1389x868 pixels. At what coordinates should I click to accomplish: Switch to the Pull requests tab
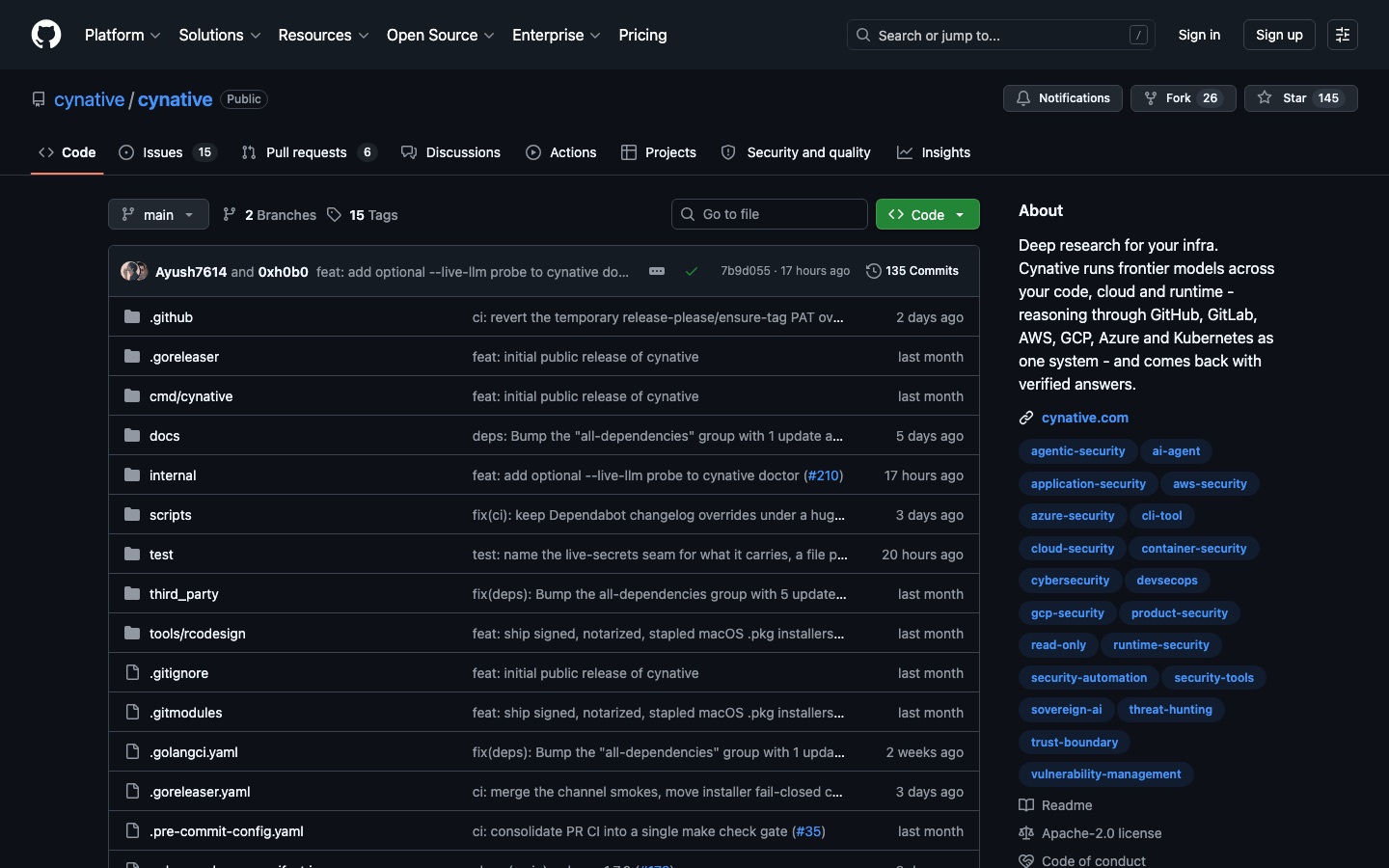(309, 152)
